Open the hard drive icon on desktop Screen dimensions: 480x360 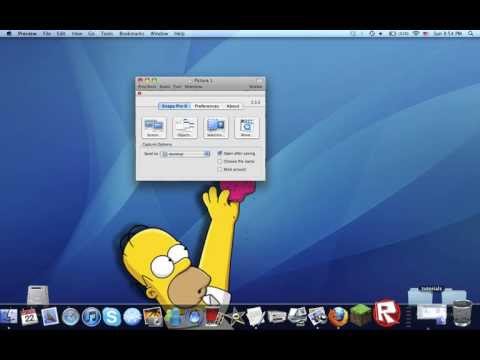(x=38, y=295)
